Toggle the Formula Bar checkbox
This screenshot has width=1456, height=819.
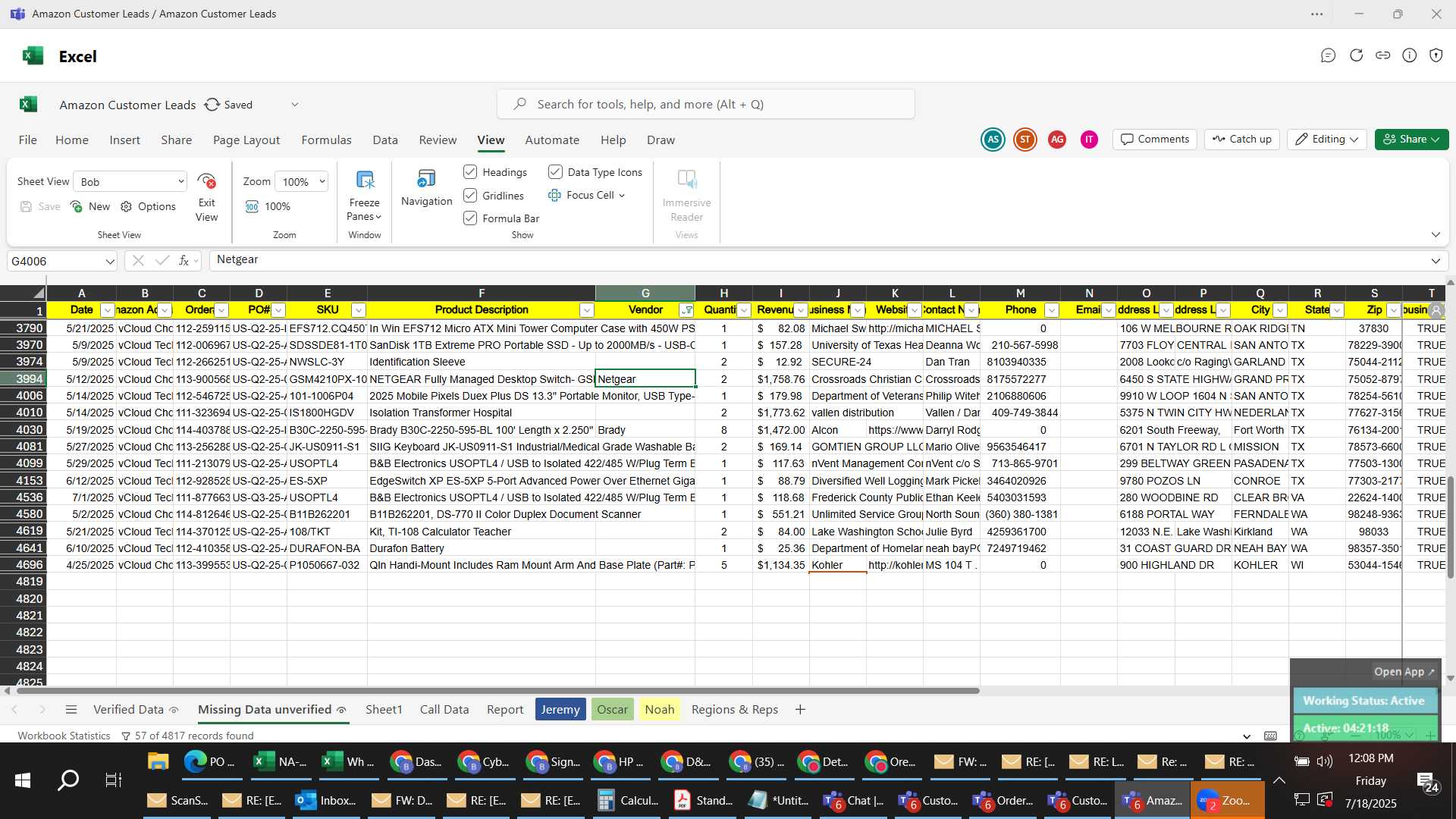pyautogui.click(x=470, y=218)
